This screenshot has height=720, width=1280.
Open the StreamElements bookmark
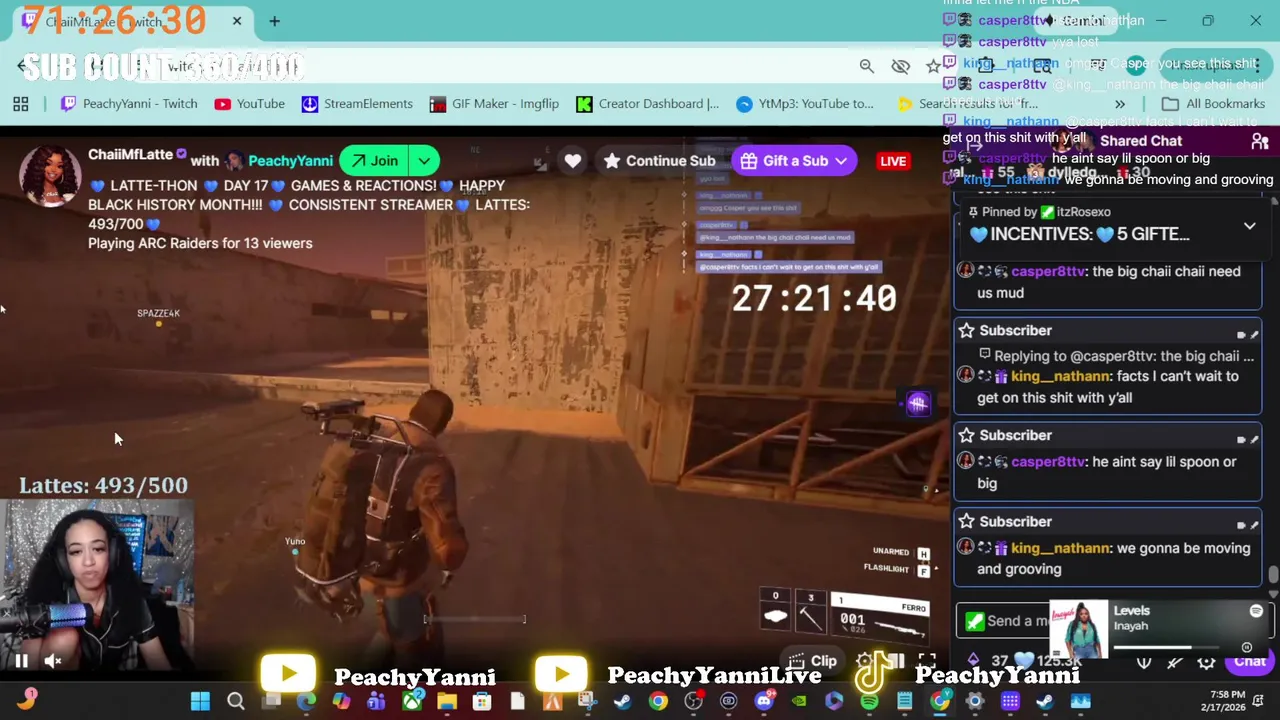[357, 104]
